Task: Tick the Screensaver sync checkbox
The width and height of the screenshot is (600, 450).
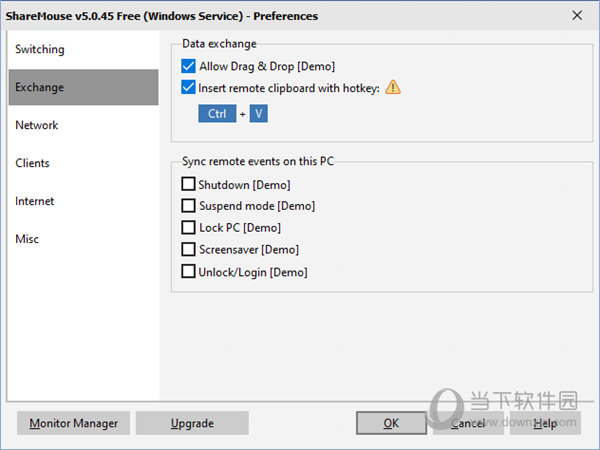Action: (189, 250)
